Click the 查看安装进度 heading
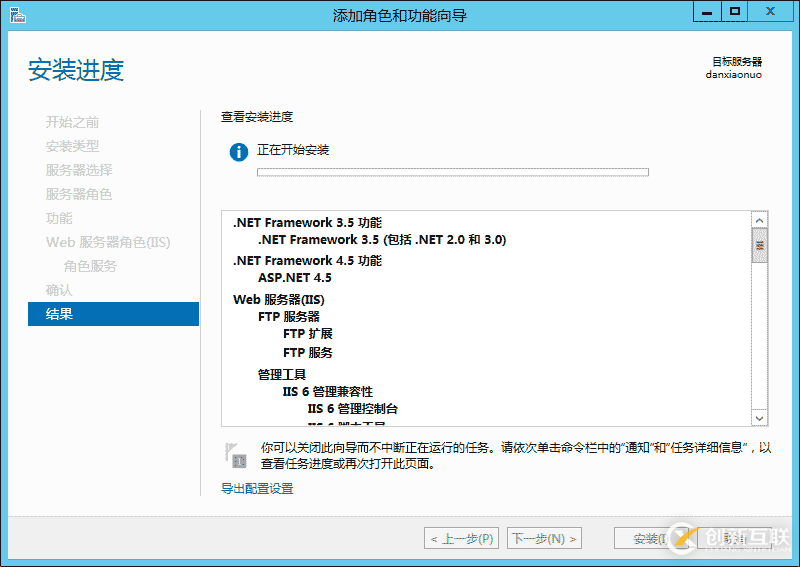The image size is (800, 567). [x=257, y=117]
